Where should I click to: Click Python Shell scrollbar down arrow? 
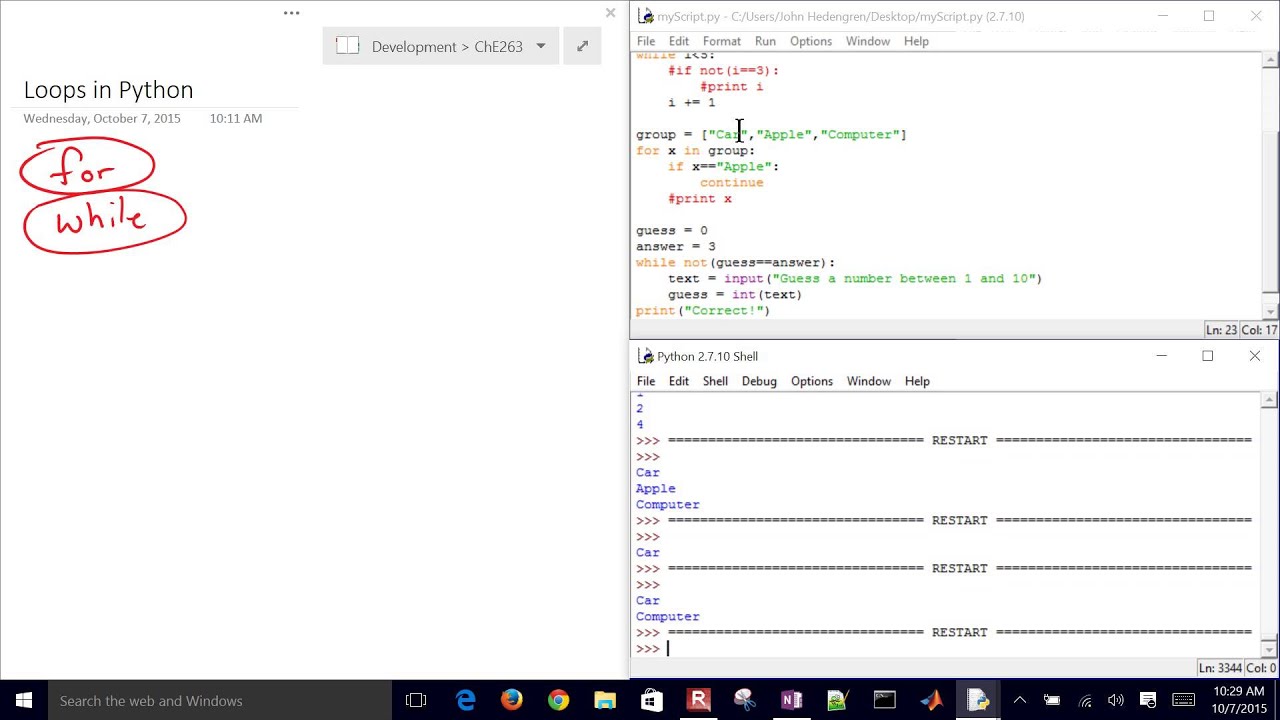pyautogui.click(x=1270, y=650)
